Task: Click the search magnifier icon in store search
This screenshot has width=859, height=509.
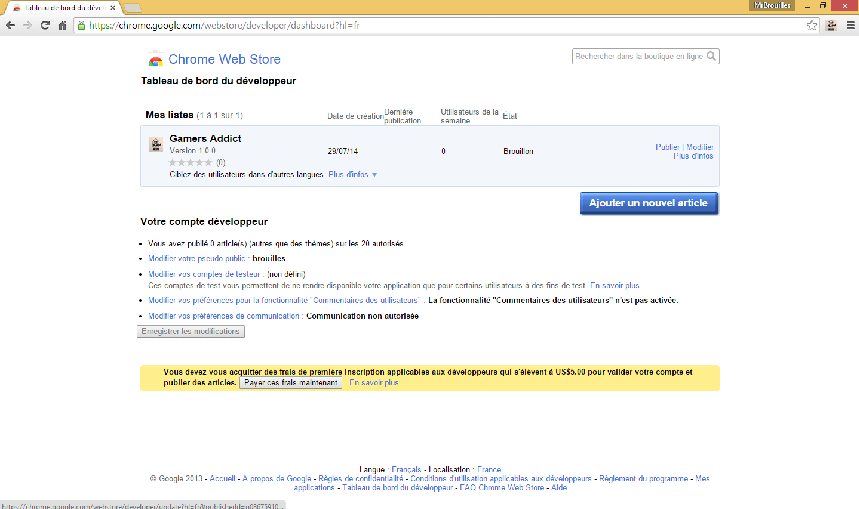Action: (711, 57)
